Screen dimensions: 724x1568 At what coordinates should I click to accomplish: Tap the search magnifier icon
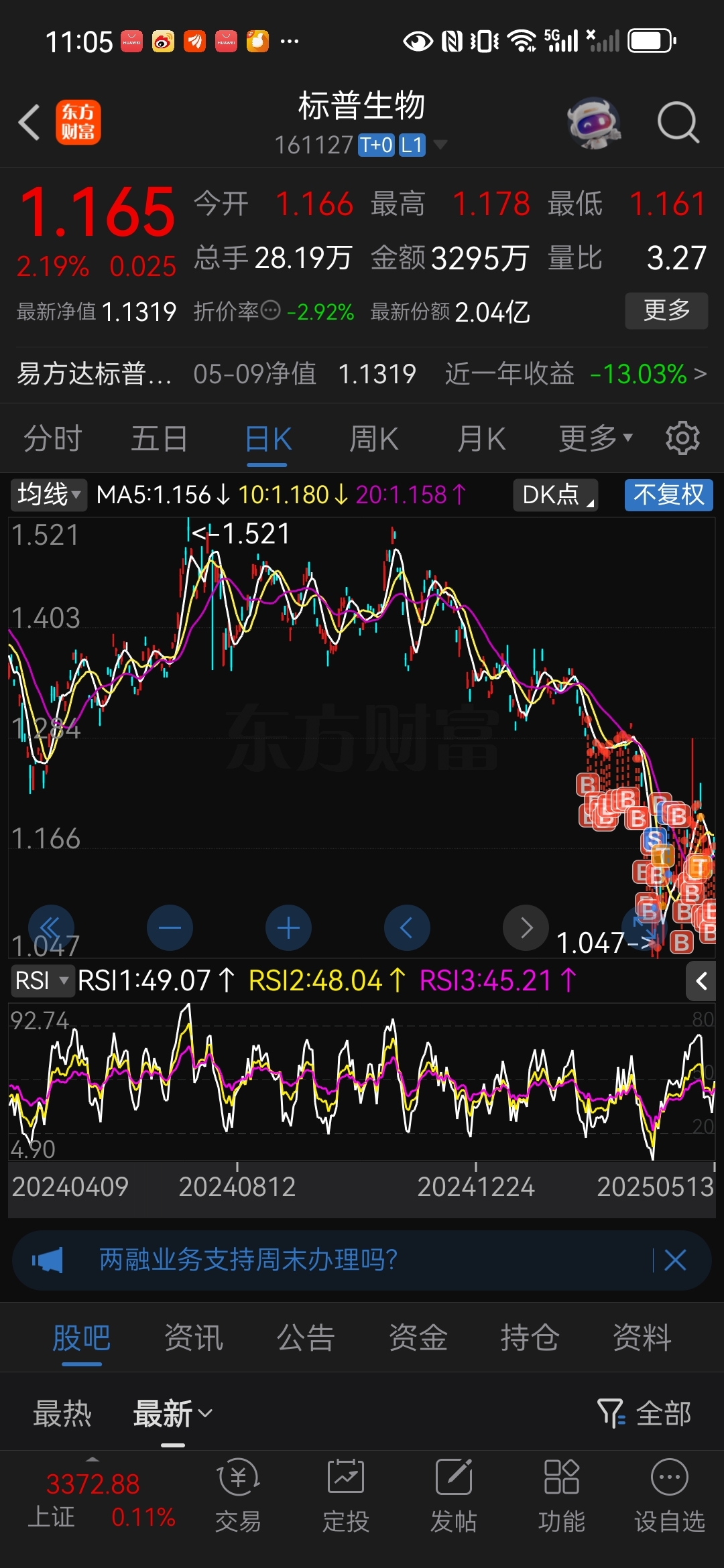[x=678, y=123]
